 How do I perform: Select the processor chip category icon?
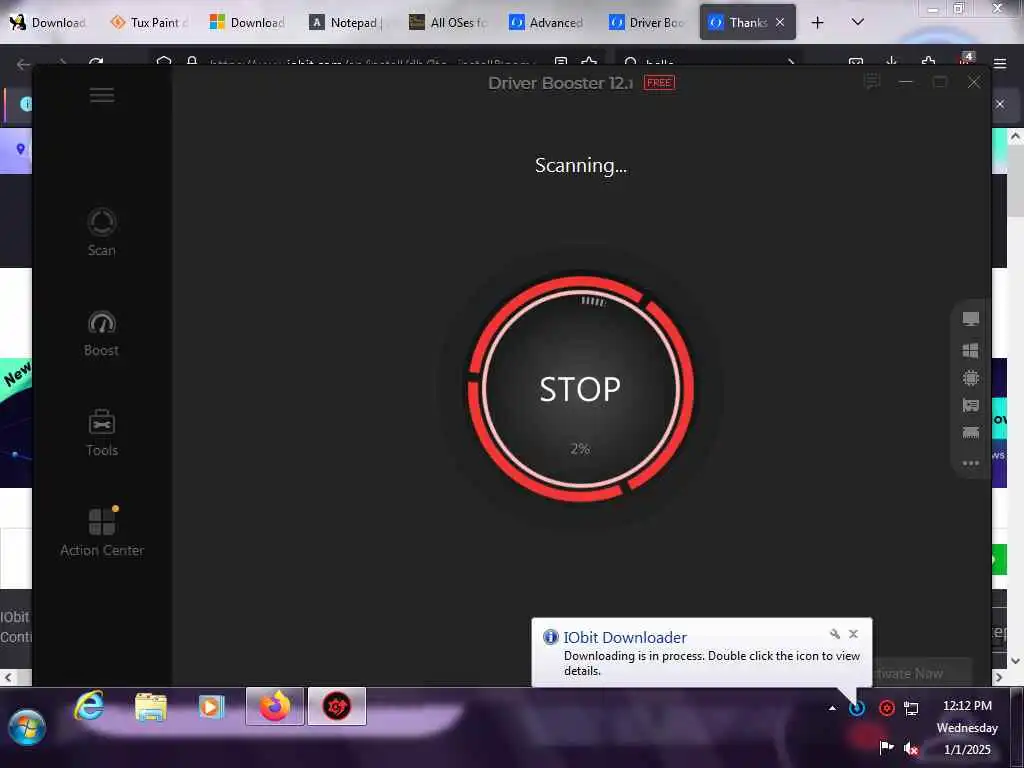970,378
